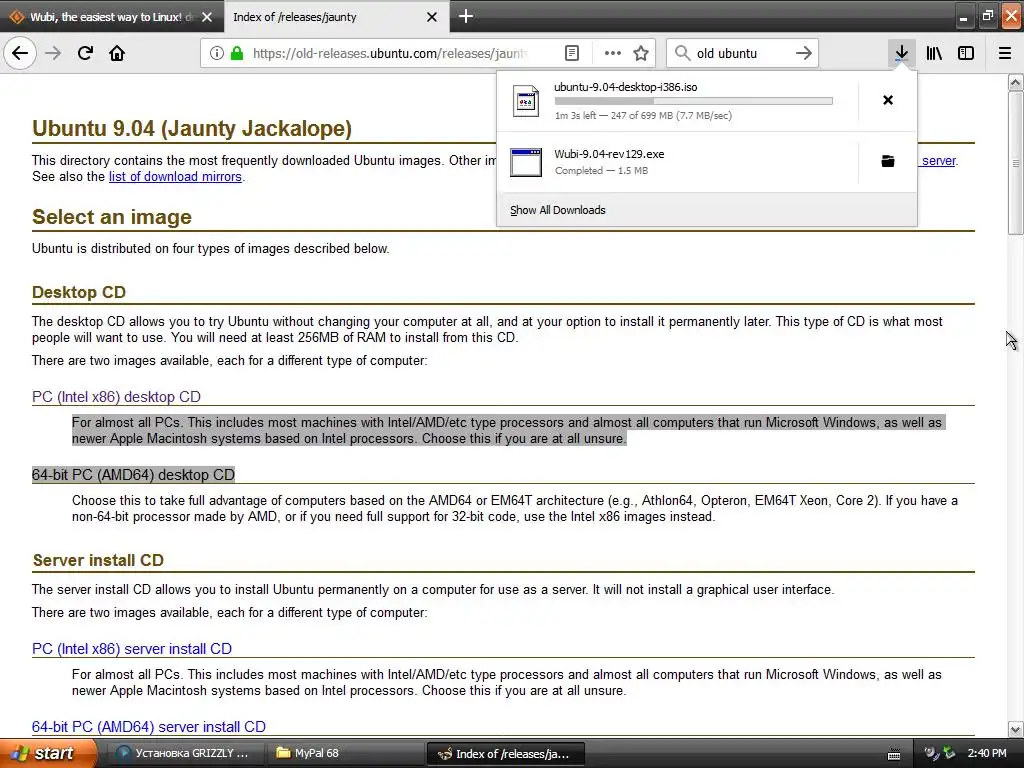The height and width of the screenshot is (768, 1024).
Task: Reload the current page
Action: pyautogui.click(x=85, y=53)
